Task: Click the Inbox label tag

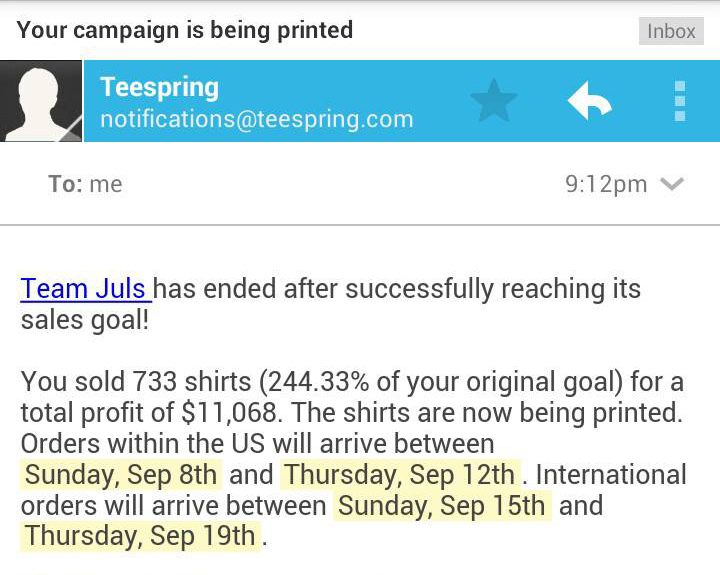Action: click(x=670, y=31)
